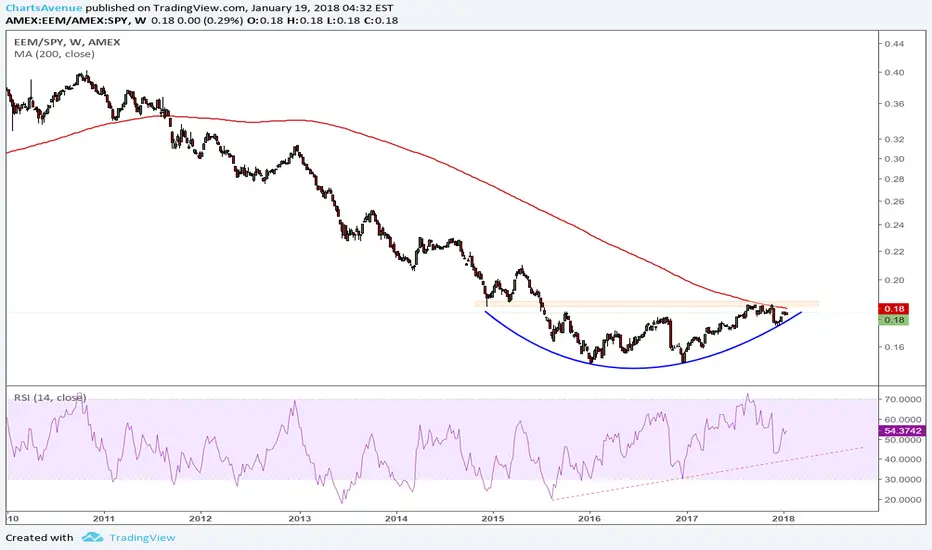The height and width of the screenshot is (550, 932).
Task: Click the 0.26 price axis value
Action: (x=894, y=201)
